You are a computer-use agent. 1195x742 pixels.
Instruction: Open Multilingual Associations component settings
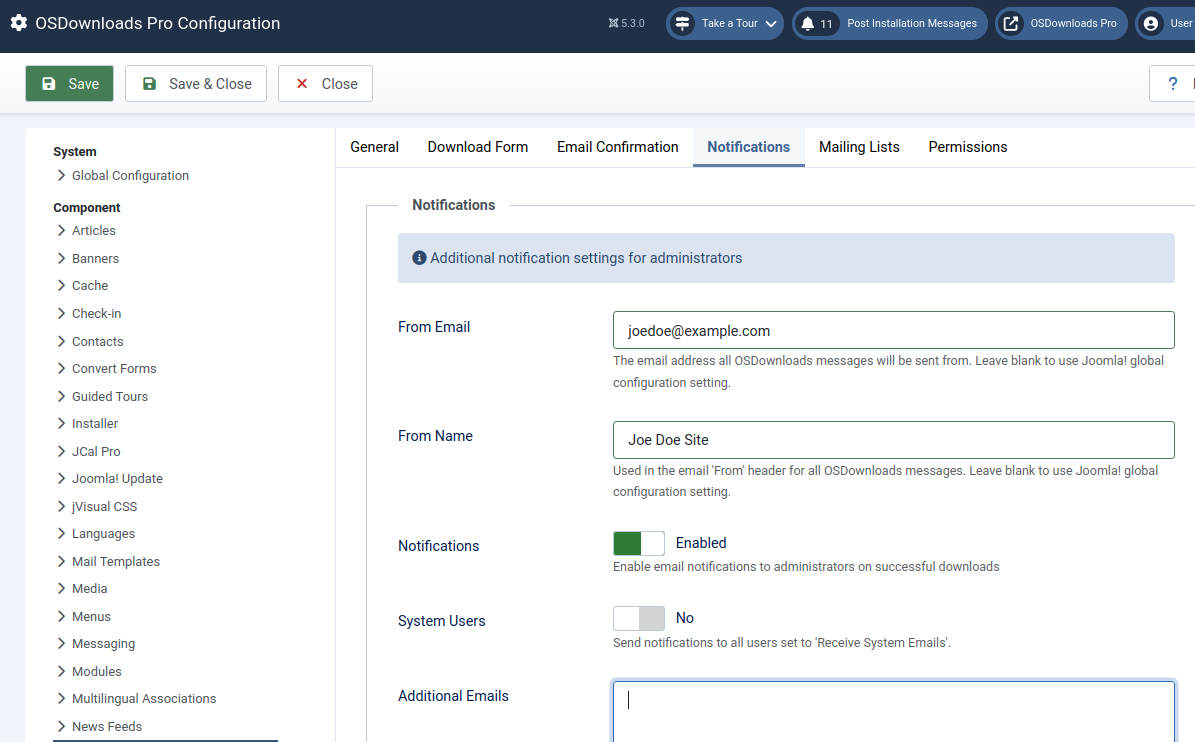click(x=144, y=699)
